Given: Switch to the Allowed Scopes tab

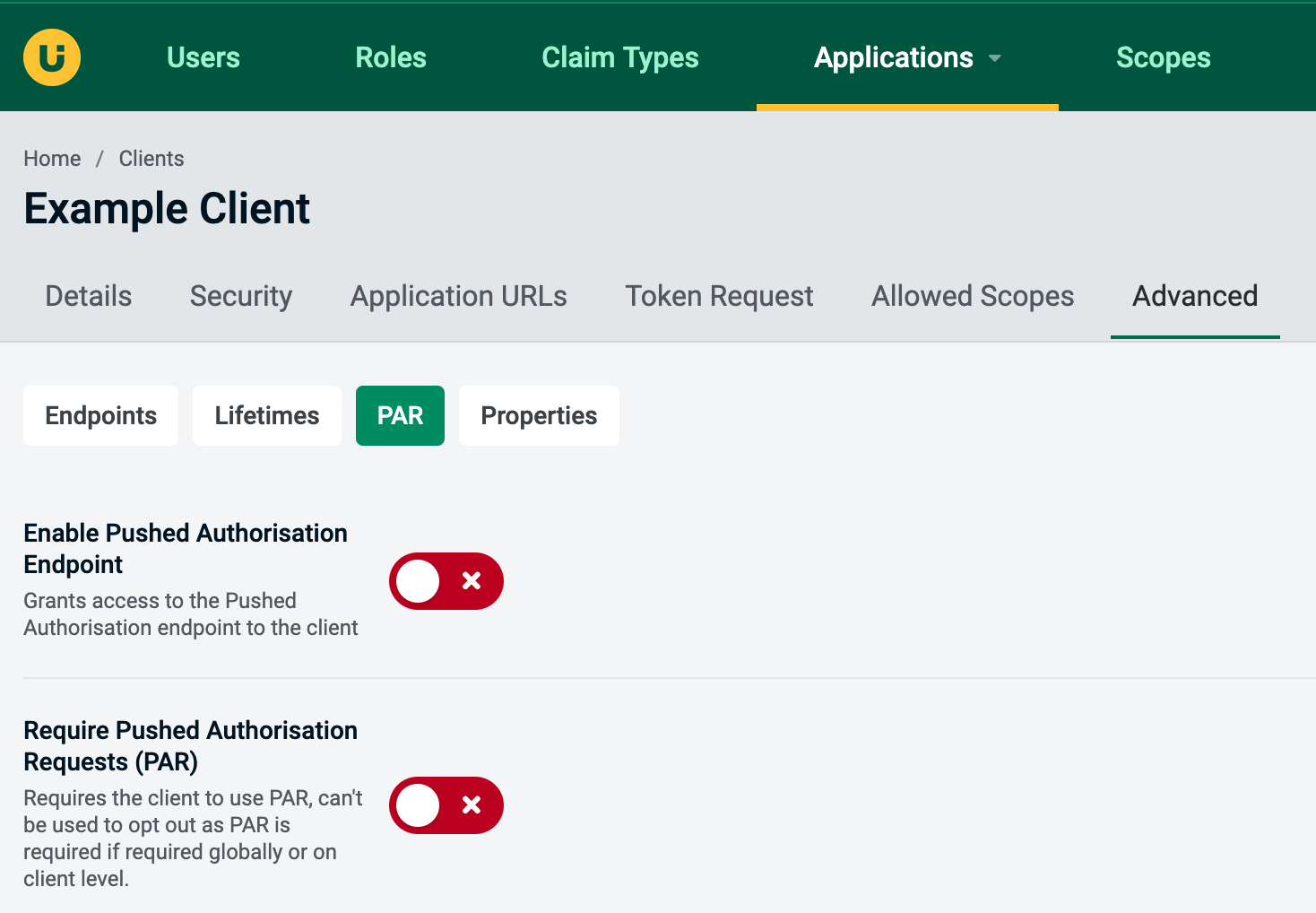Looking at the screenshot, I should [x=973, y=296].
